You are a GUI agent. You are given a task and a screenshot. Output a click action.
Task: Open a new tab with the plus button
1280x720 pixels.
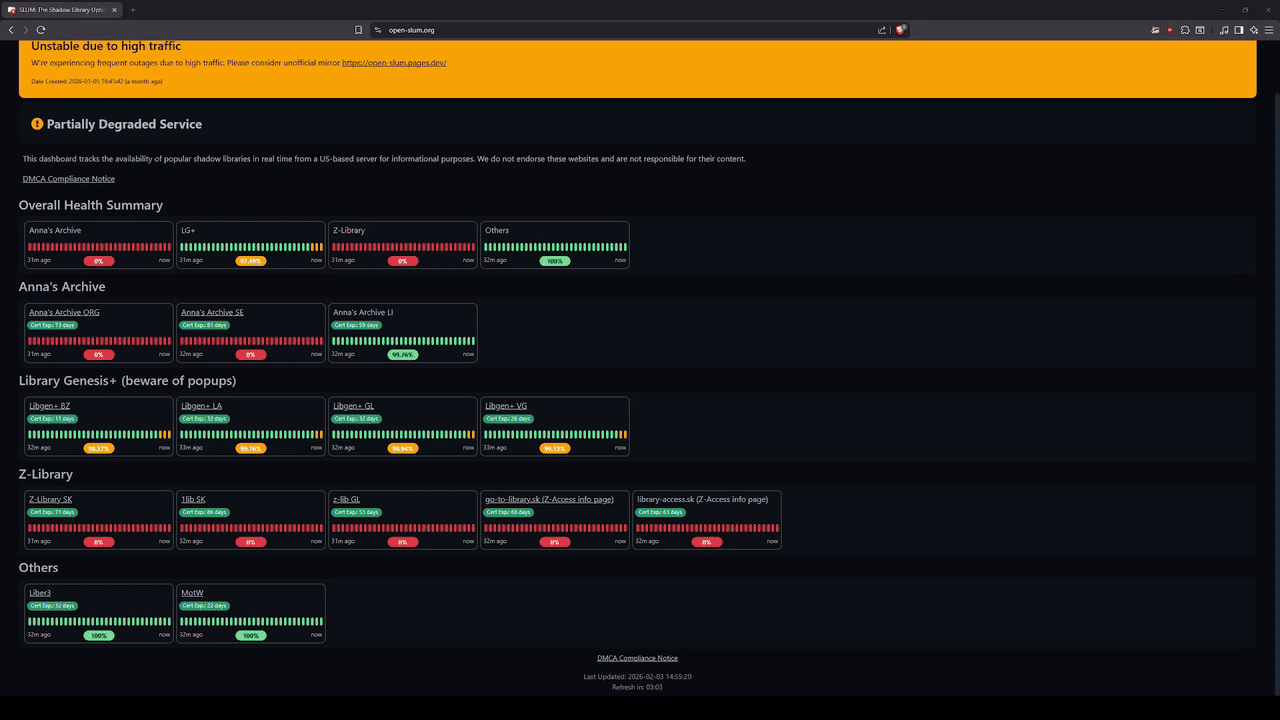(x=133, y=10)
